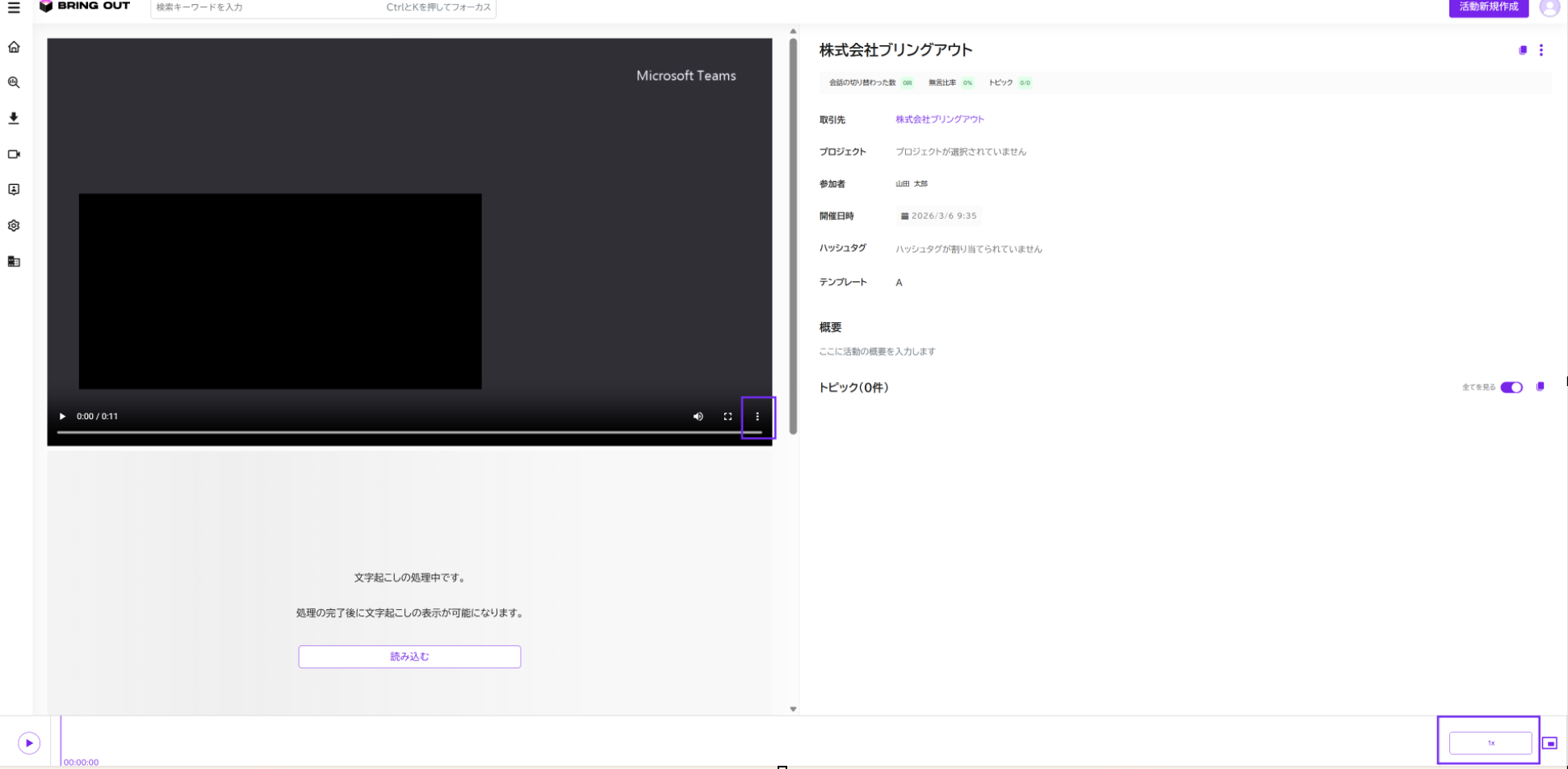1568x769 pixels.
Task: Open the hamburger menu
Action: coord(14,7)
